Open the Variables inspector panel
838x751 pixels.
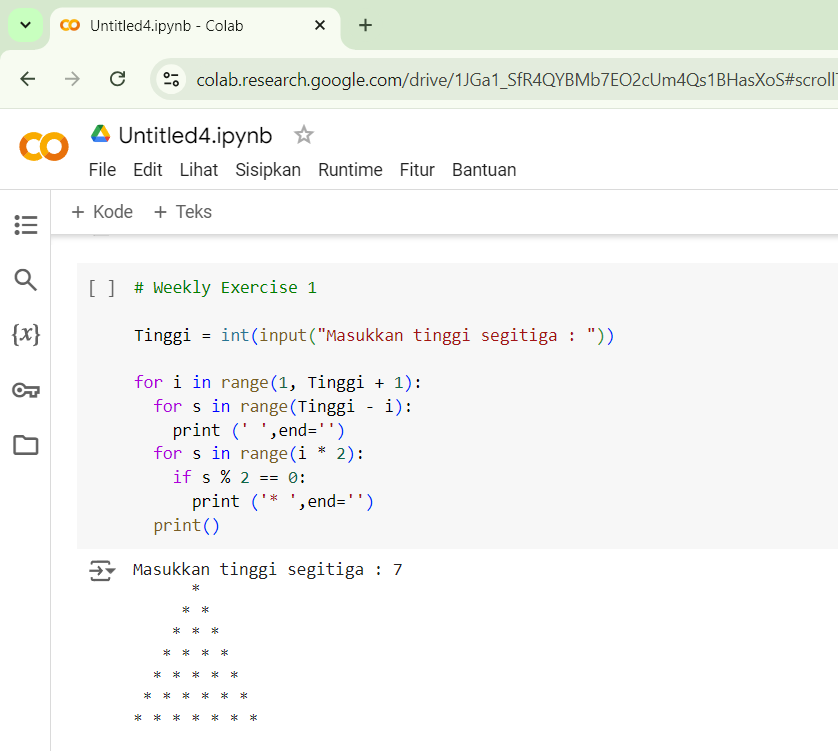(x=26, y=335)
